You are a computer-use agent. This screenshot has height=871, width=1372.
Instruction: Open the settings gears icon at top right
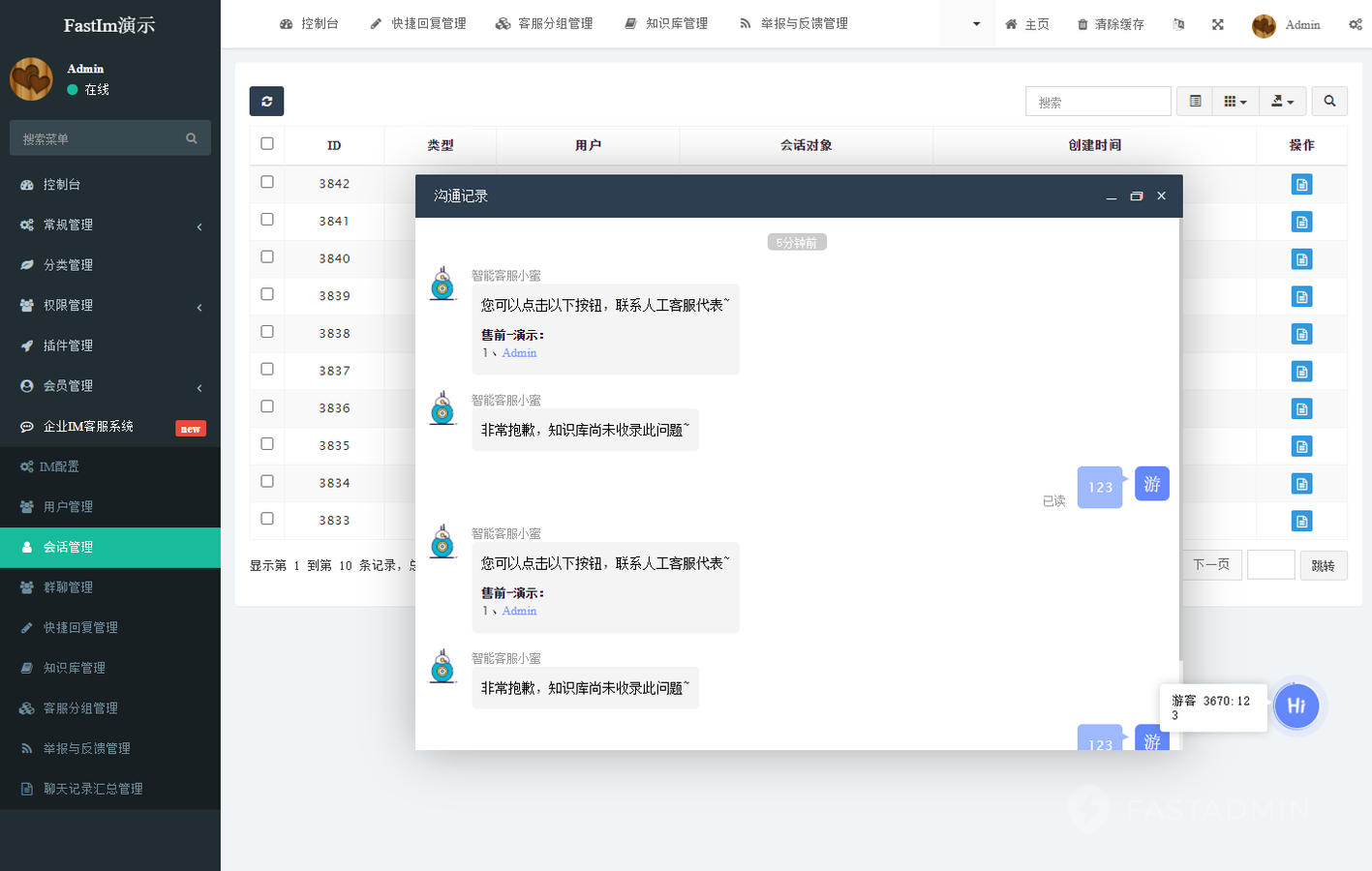coord(1355,24)
